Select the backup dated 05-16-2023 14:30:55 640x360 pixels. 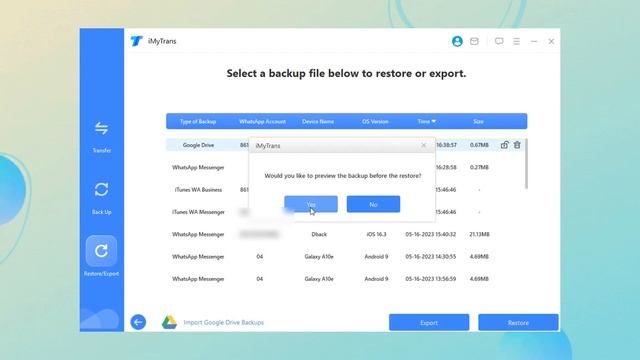pos(345,257)
